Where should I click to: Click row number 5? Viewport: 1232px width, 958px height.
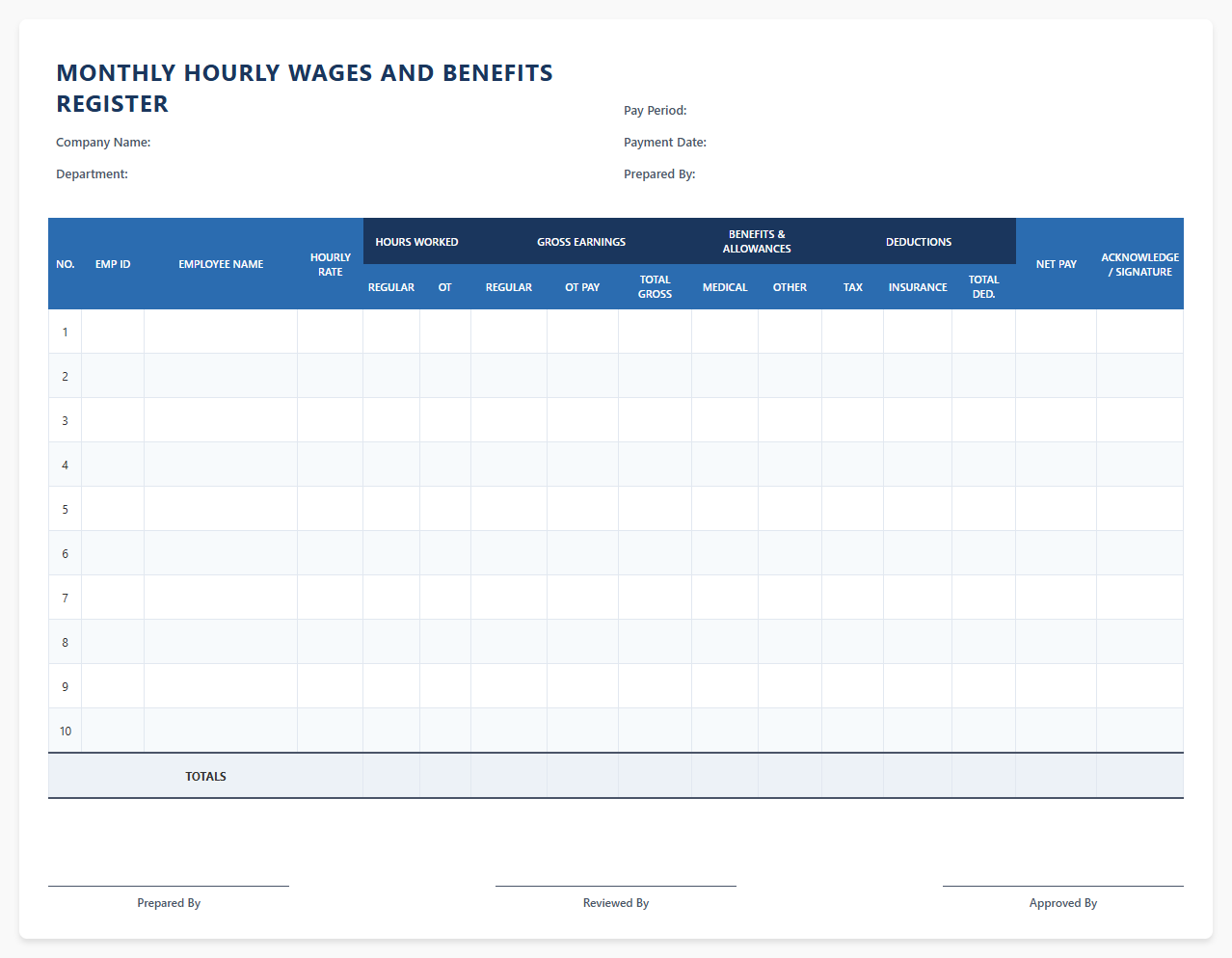[x=66, y=509]
